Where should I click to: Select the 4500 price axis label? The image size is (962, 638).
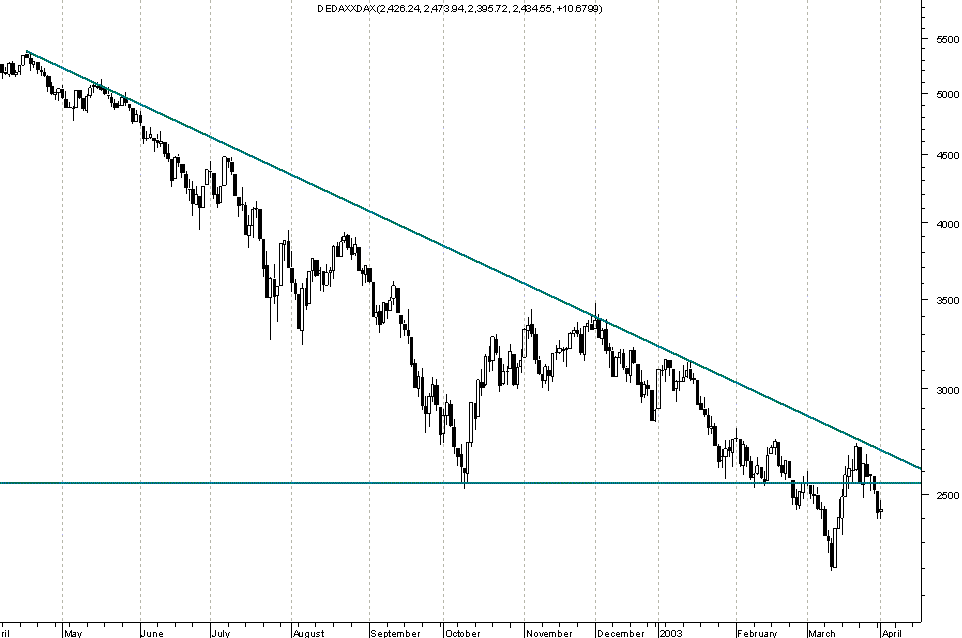[947, 156]
